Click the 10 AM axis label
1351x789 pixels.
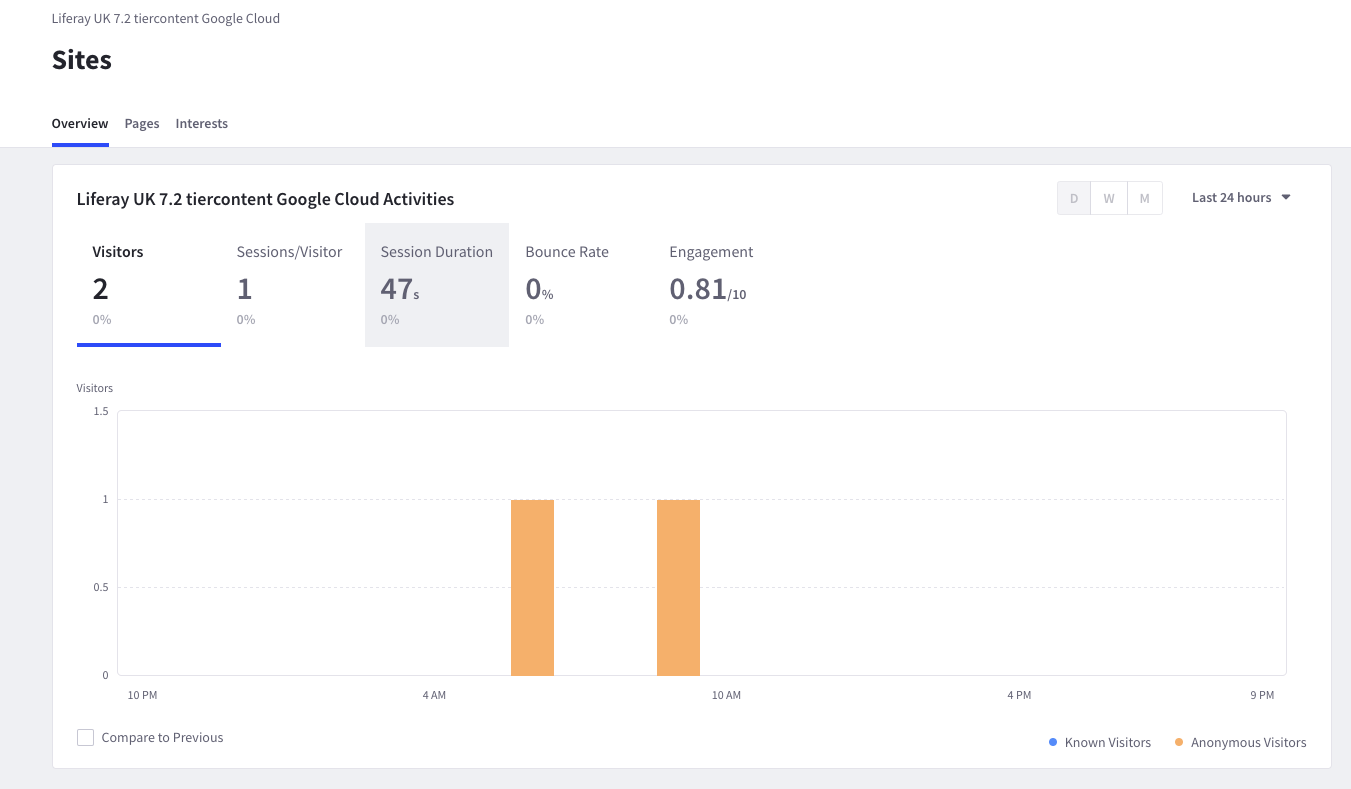click(726, 695)
